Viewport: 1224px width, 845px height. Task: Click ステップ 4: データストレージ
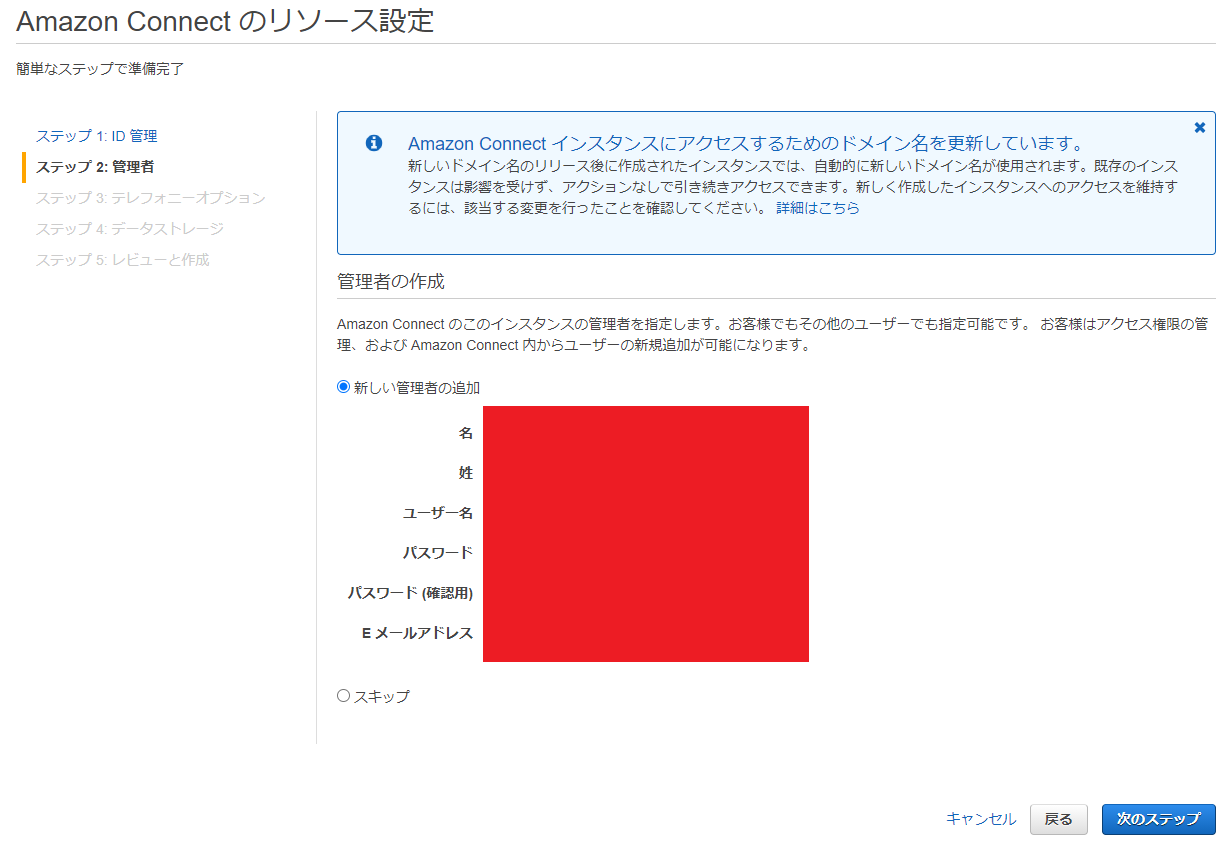[x=130, y=229]
